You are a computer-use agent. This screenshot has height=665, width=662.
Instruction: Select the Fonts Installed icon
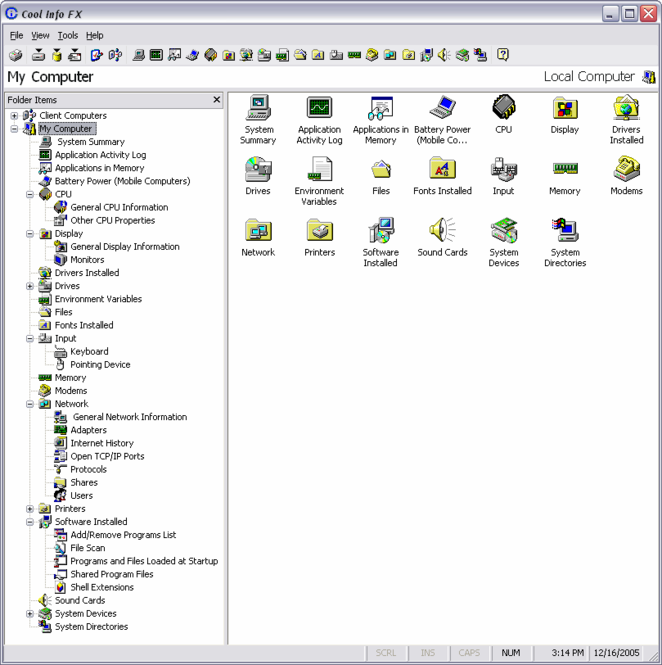pyautogui.click(x=442, y=170)
